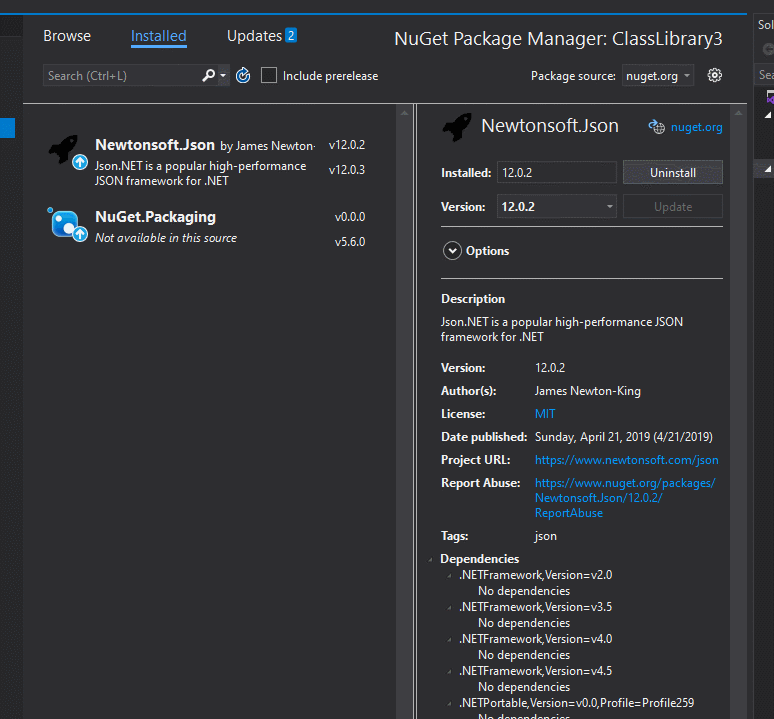Click the v5.6.0 version for NuGet.Packaging
The width and height of the screenshot is (774, 719).
349,242
